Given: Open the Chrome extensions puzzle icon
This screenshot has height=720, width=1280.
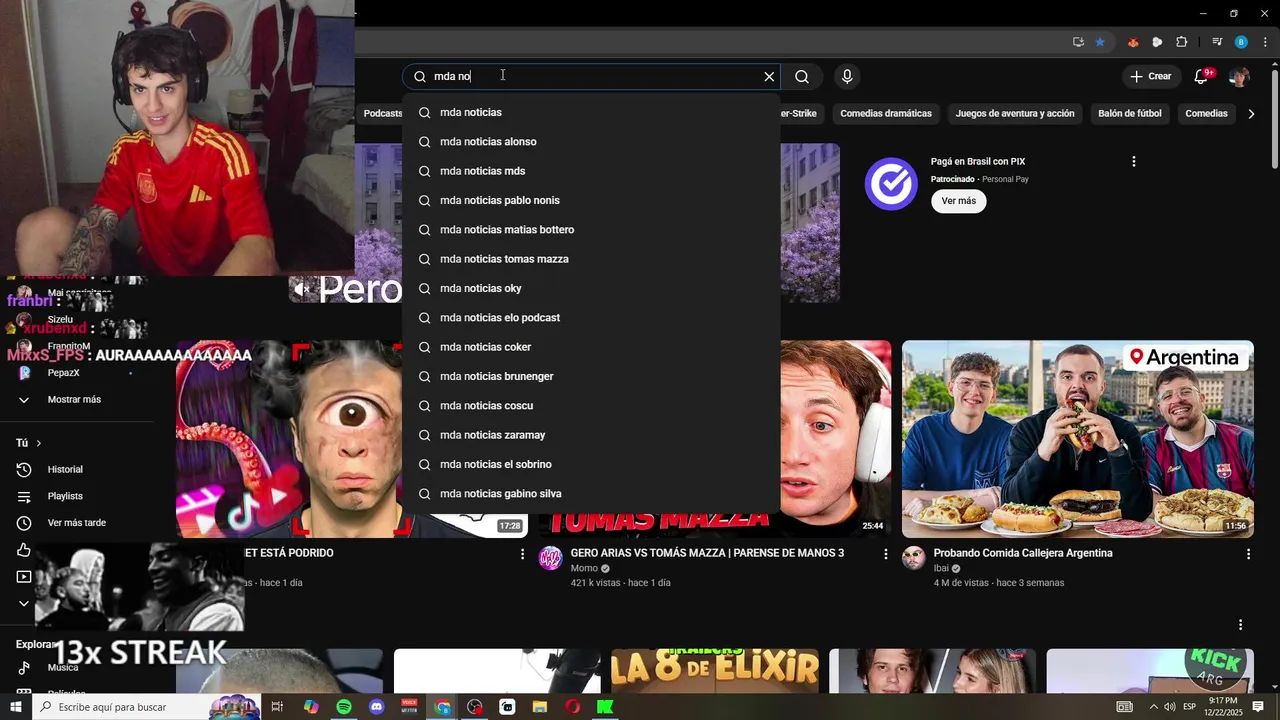Looking at the screenshot, I should click(x=1181, y=42).
